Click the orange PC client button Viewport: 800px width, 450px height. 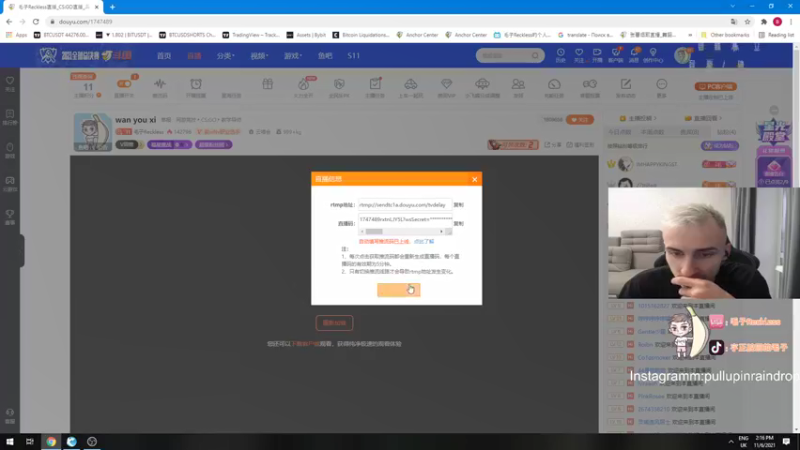(x=715, y=86)
